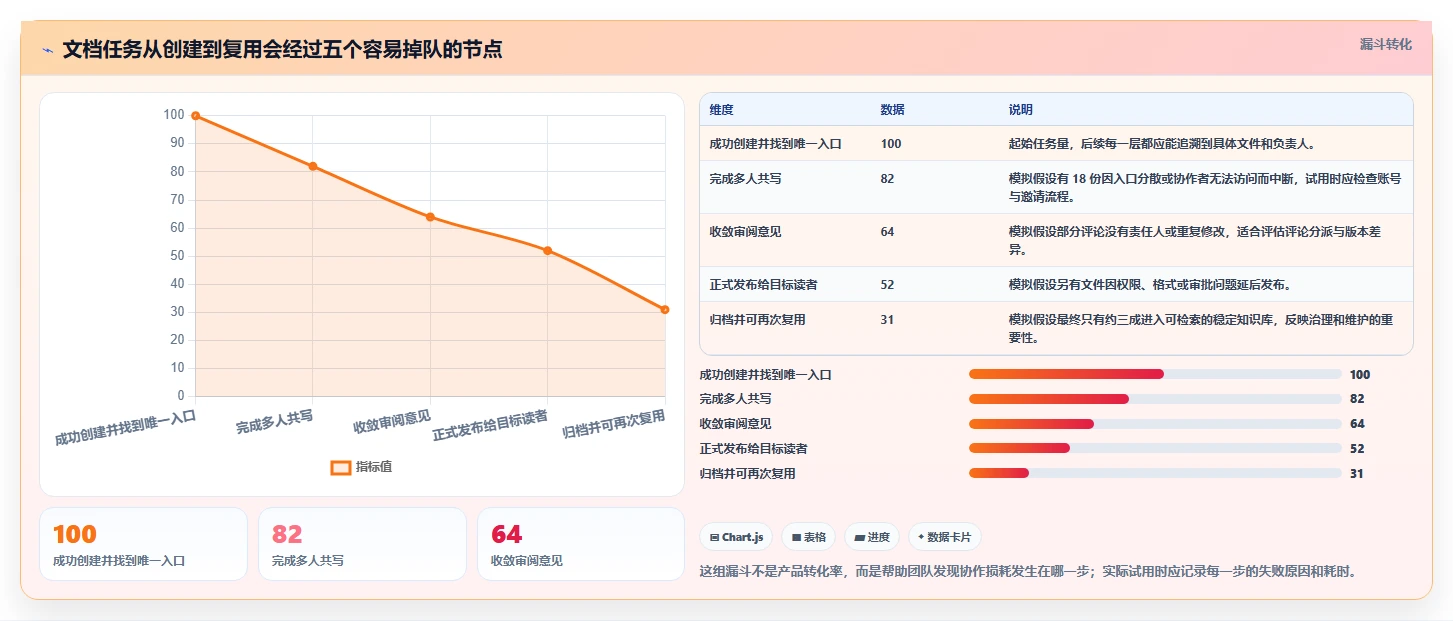
Task: Click progress bar for 成功创建并找到唯一入口
Action: (x=1155, y=374)
